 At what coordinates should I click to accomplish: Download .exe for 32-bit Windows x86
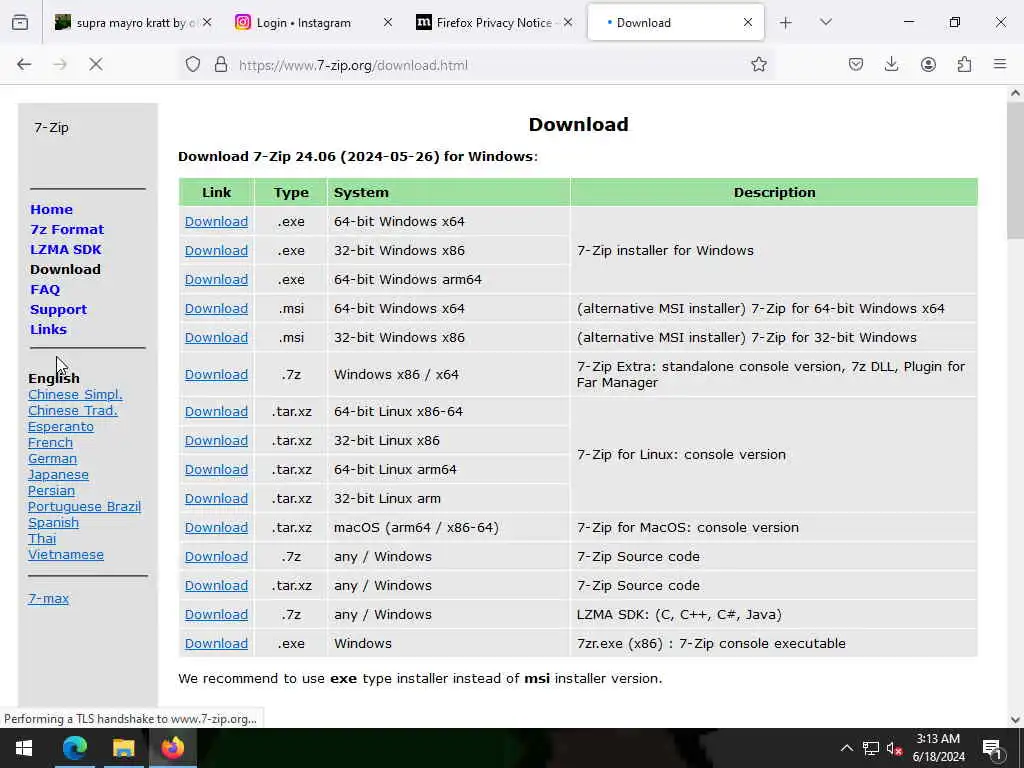pos(216,250)
